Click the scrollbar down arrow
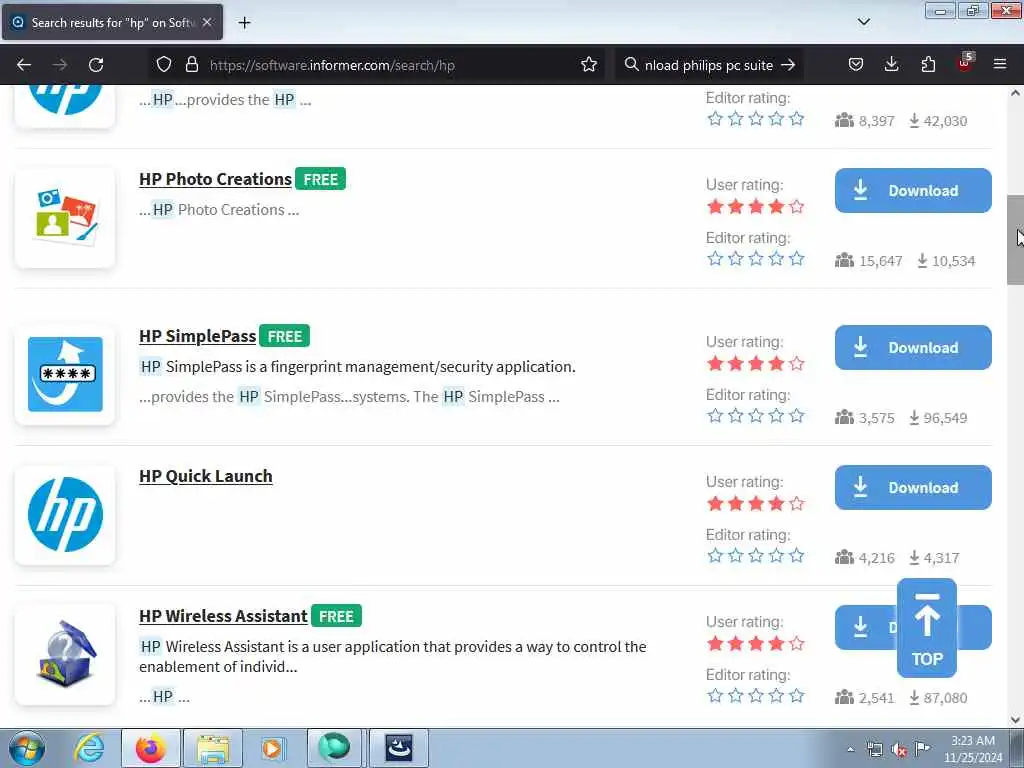The image size is (1024, 768). coord(1016,720)
